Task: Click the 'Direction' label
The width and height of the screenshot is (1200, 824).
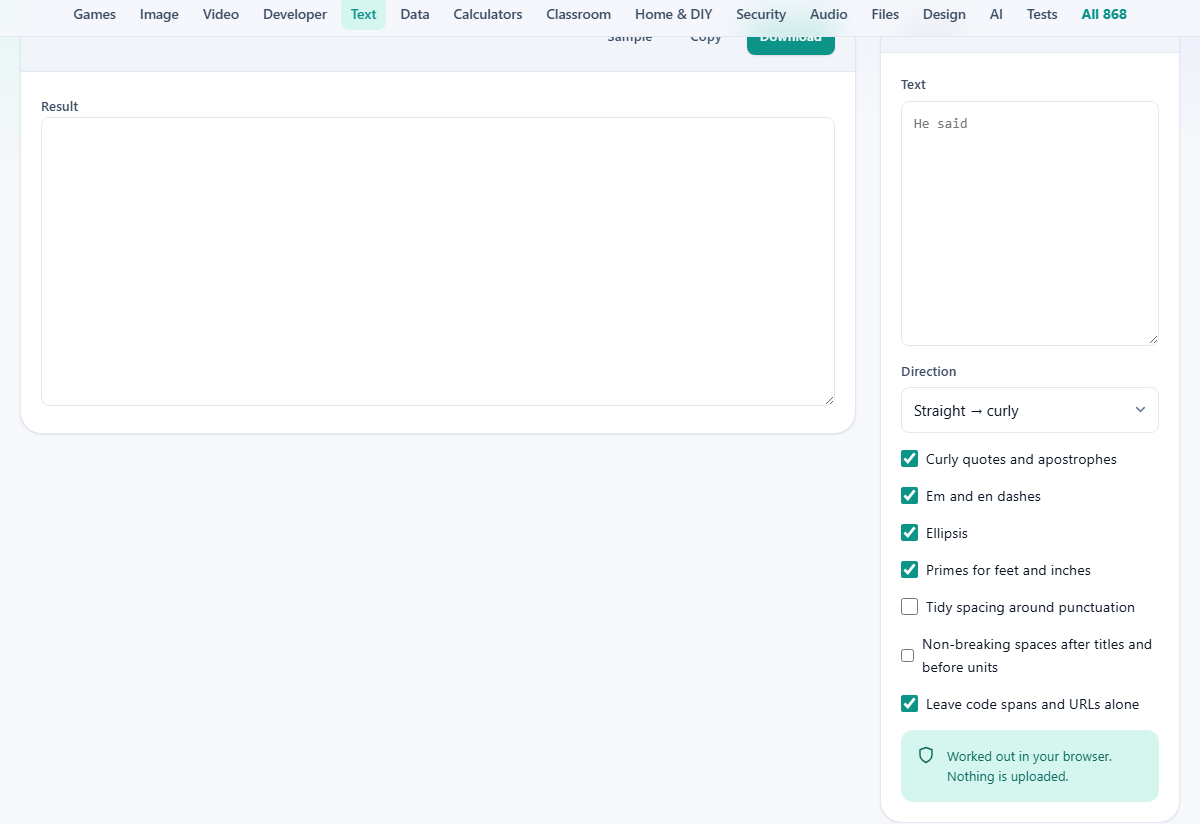Action: (928, 371)
